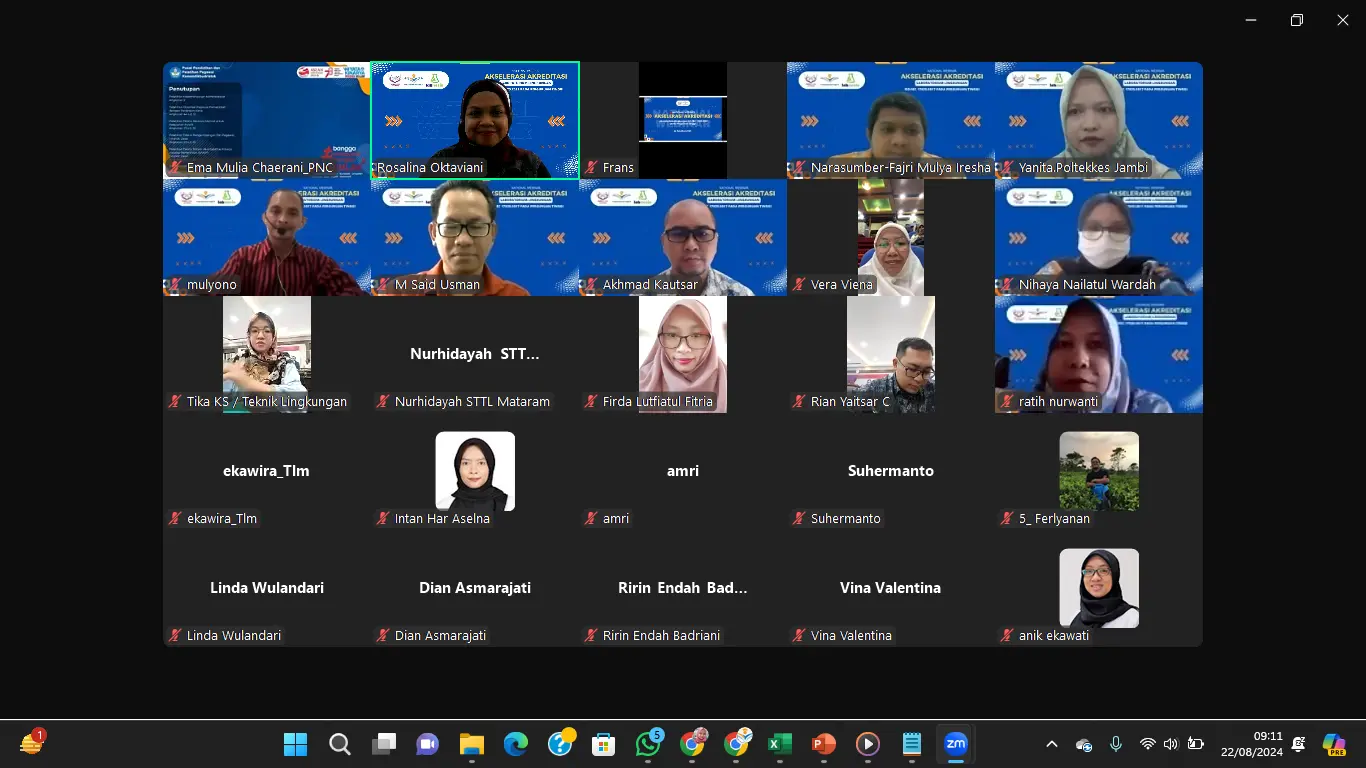
Task: Open Wi-Fi settings from the system tray
Action: 1146,744
